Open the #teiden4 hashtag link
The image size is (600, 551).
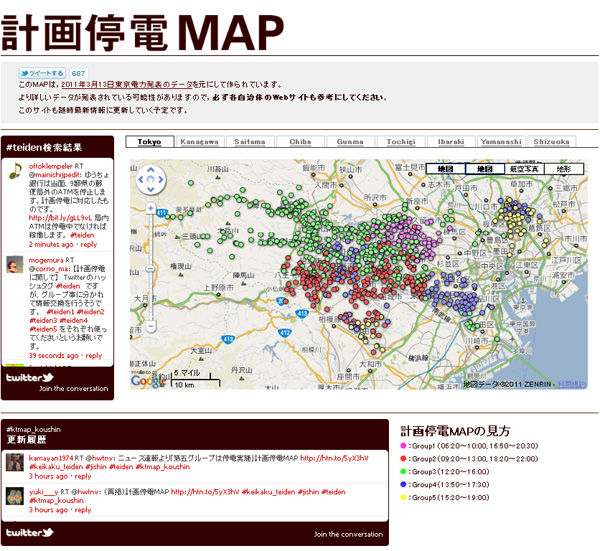point(73,321)
